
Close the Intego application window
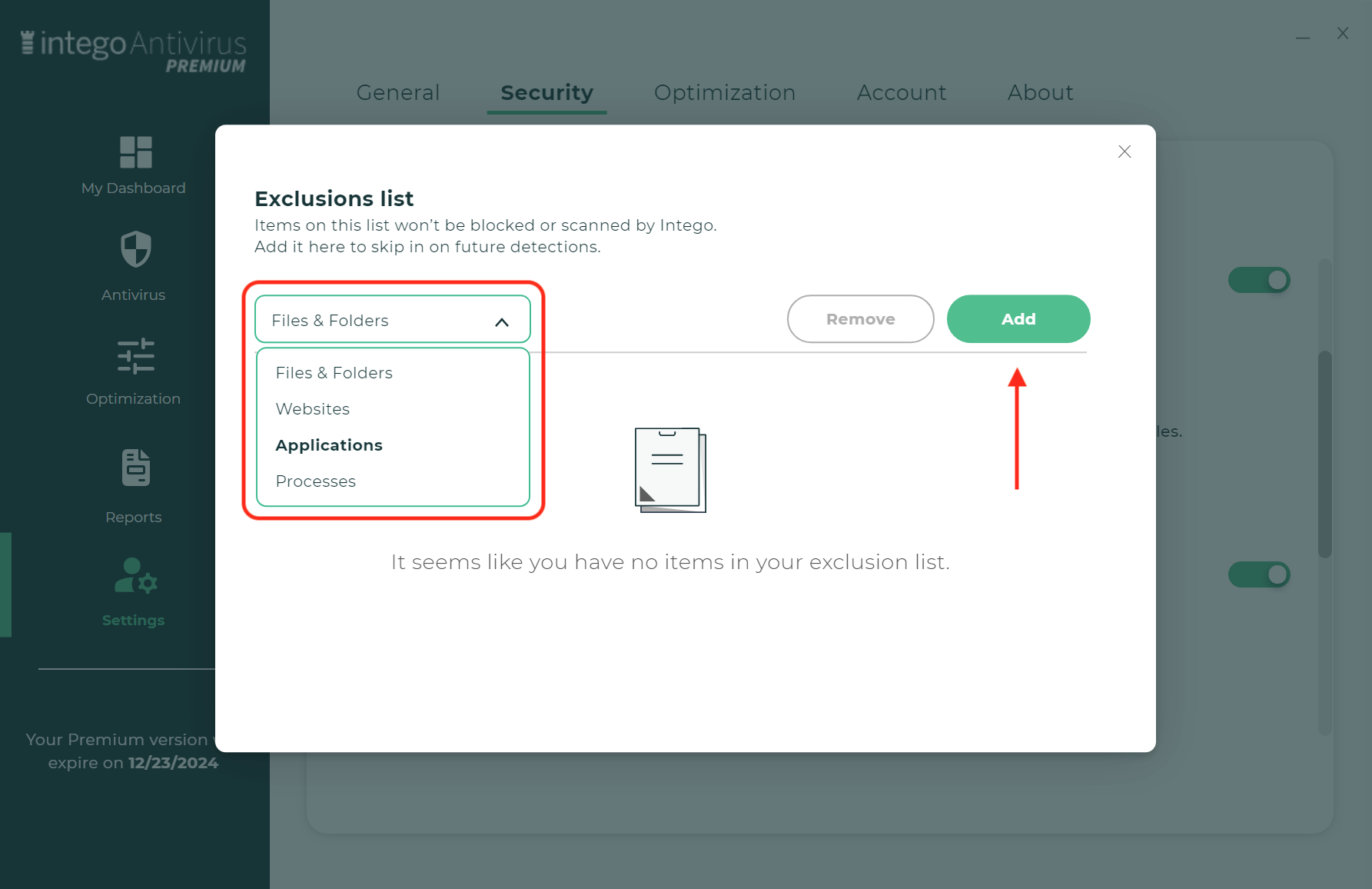click(1342, 33)
